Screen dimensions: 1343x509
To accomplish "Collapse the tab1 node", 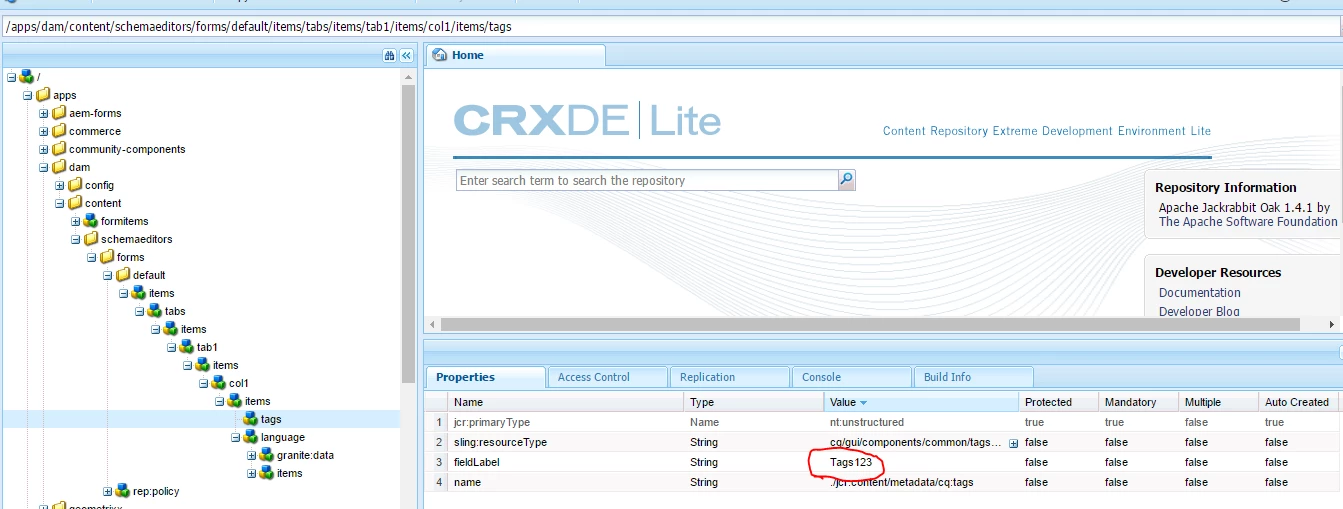I will pos(172,347).
